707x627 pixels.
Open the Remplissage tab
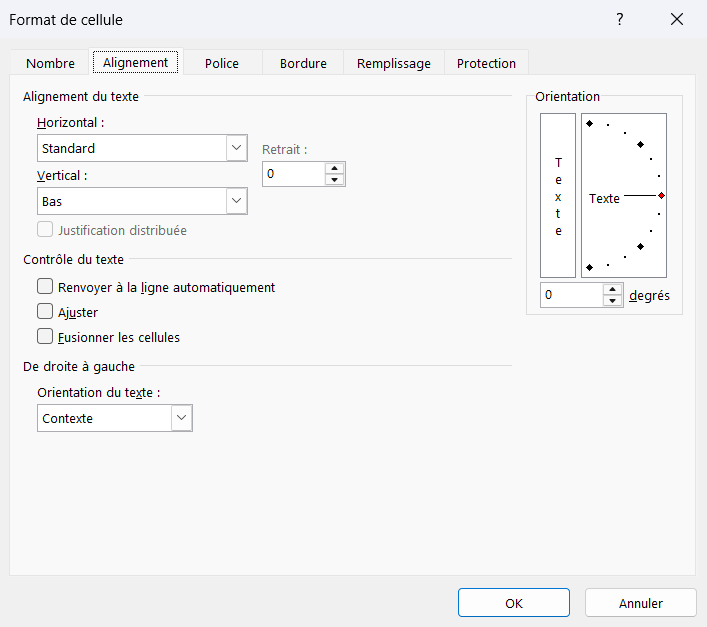394,63
